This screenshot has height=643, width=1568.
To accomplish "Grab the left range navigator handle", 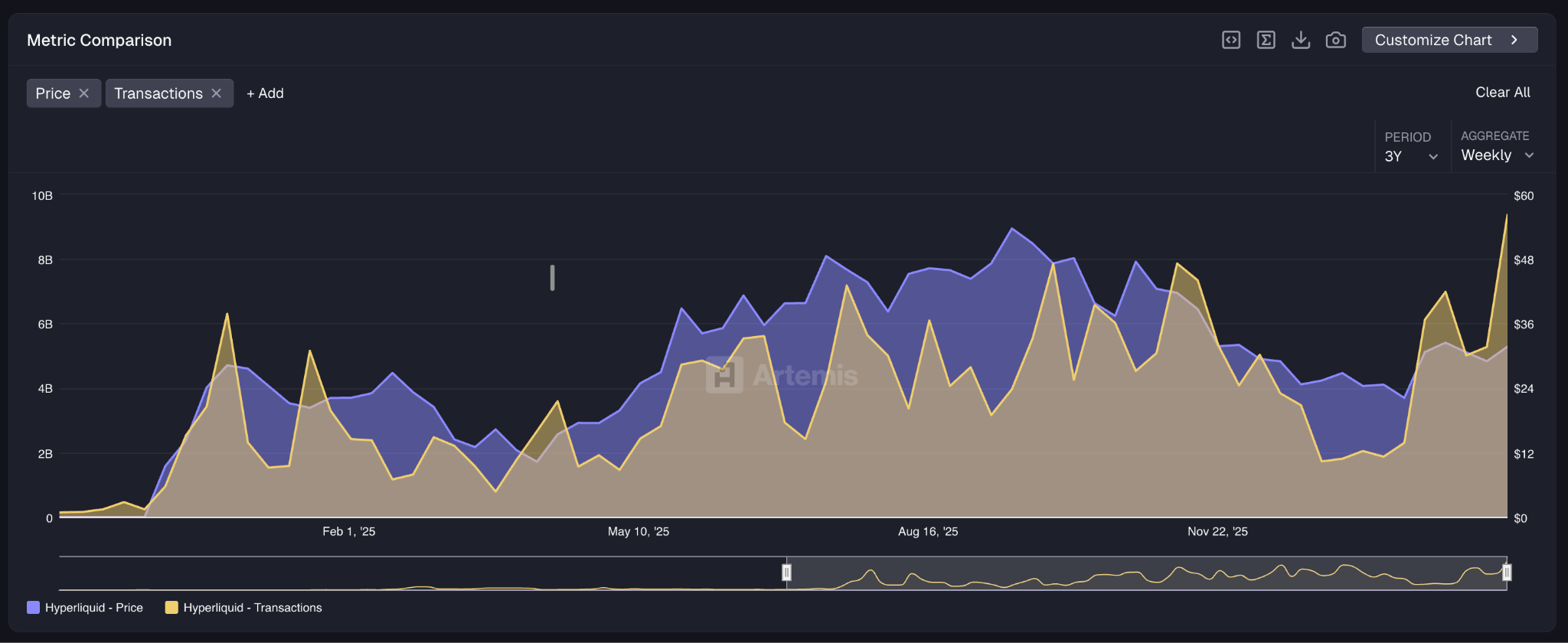I will coord(786,573).
